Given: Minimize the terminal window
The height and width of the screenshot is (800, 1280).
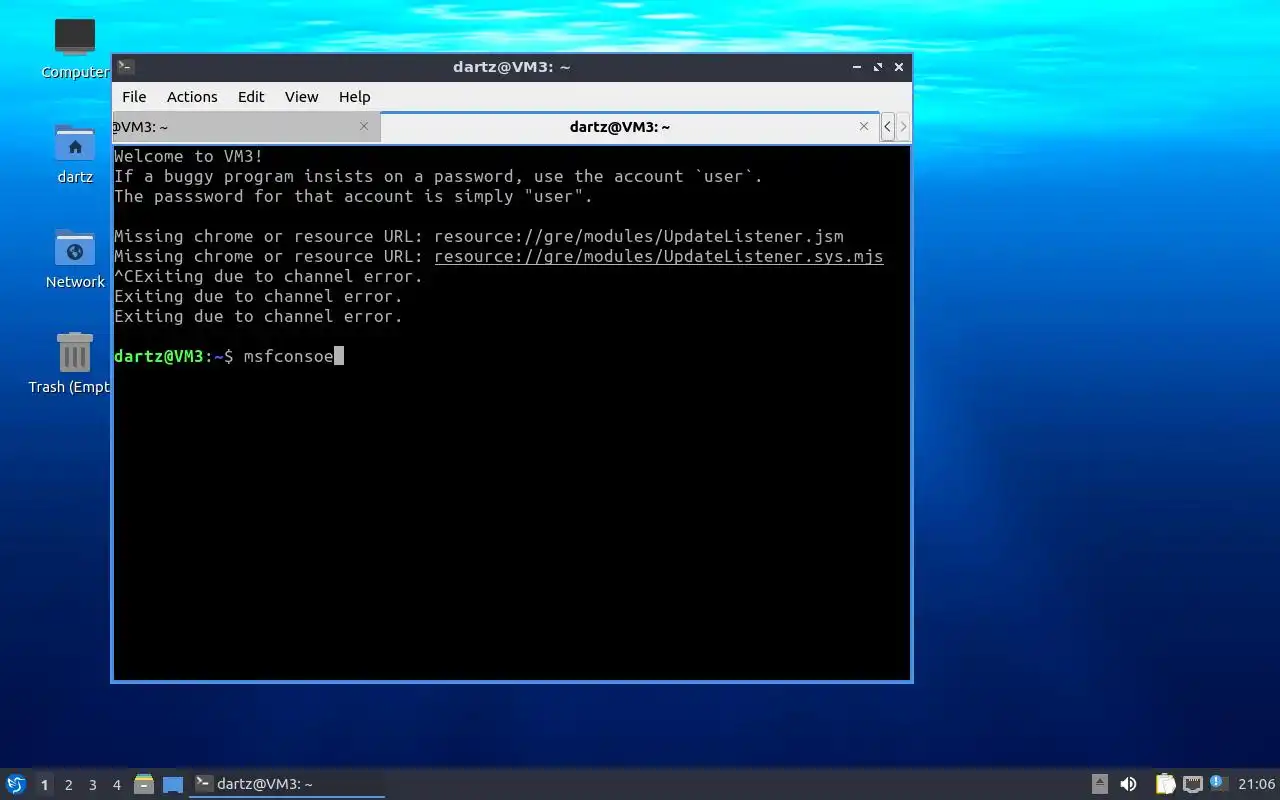Looking at the screenshot, I should [857, 67].
